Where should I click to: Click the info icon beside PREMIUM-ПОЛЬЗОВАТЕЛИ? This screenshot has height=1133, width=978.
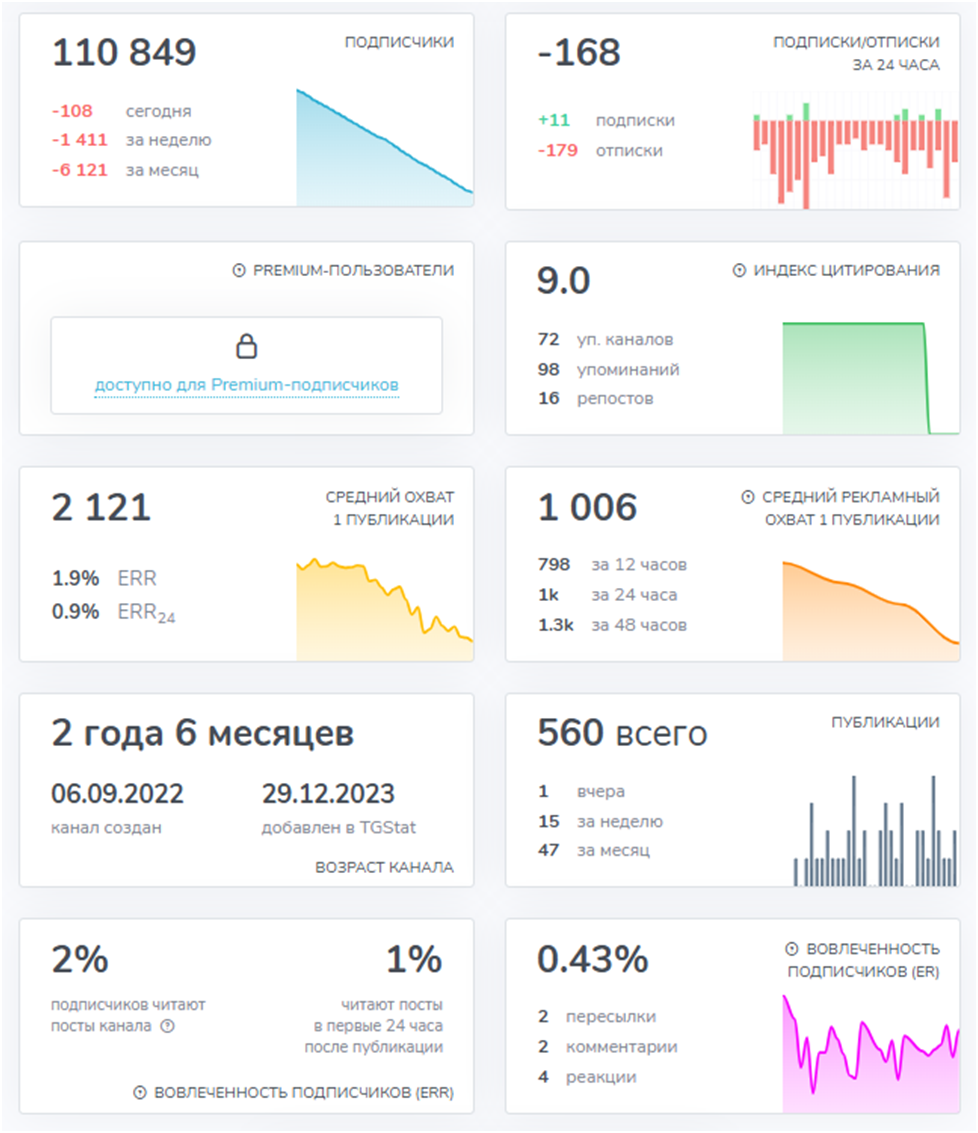point(238,271)
